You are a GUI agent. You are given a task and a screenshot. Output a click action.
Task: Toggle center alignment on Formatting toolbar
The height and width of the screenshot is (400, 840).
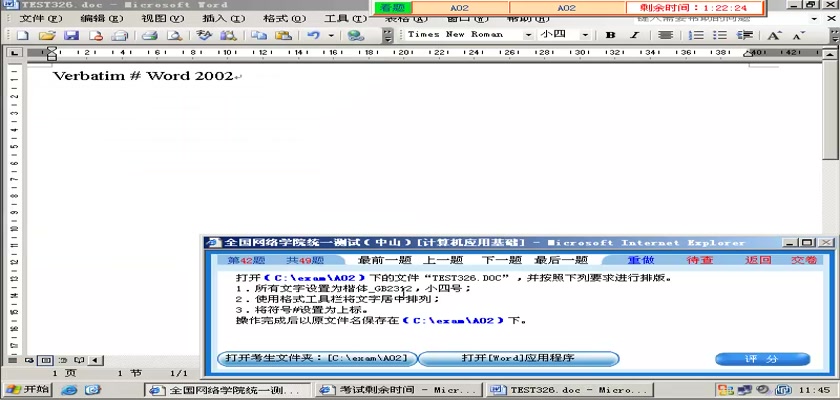(665, 35)
